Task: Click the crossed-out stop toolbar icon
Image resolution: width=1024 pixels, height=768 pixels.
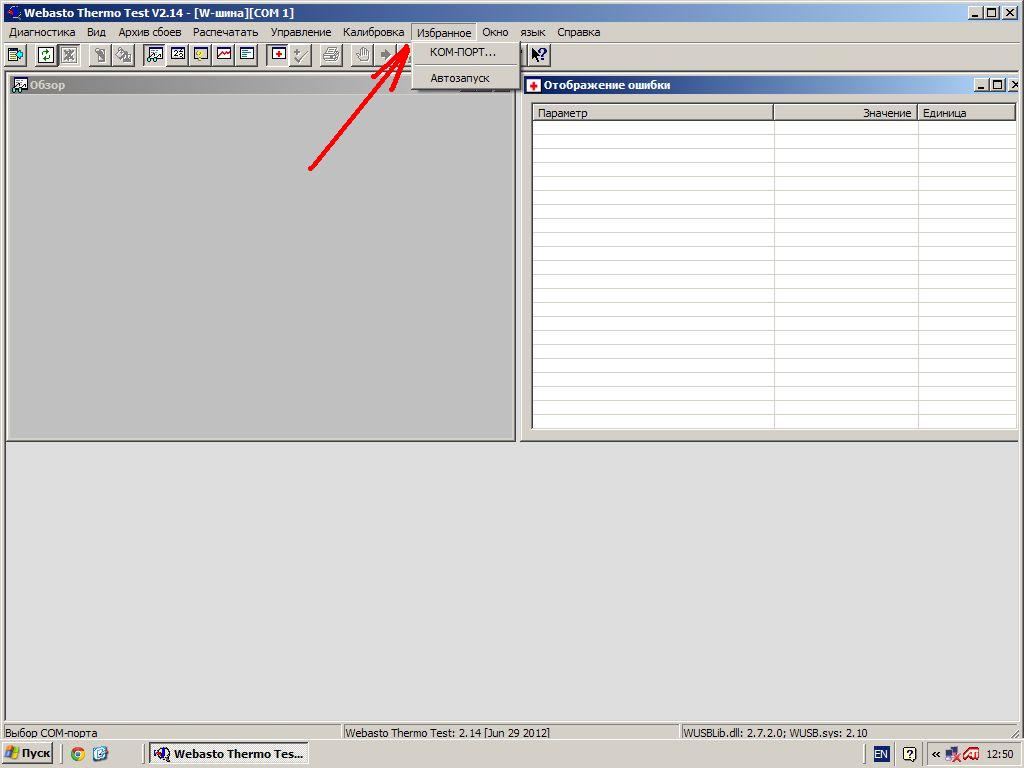Action: coord(69,55)
